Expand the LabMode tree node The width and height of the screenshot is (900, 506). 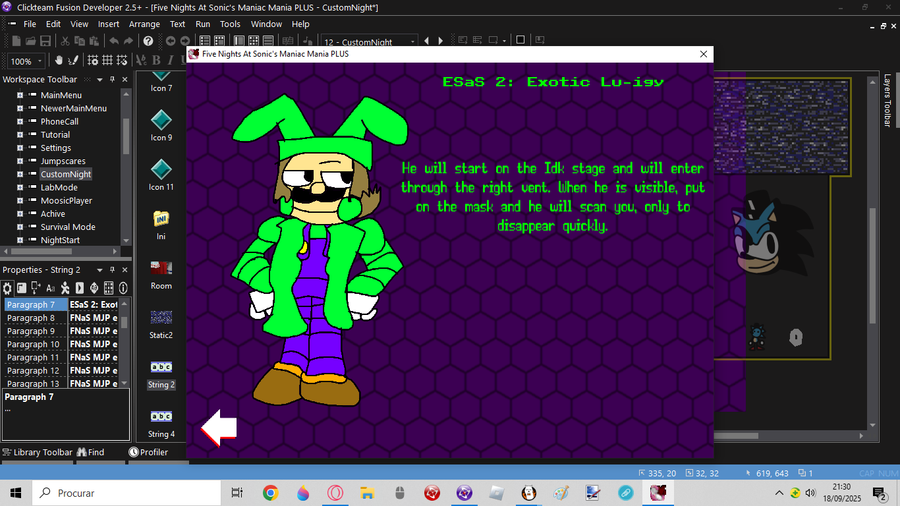(20, 188)
